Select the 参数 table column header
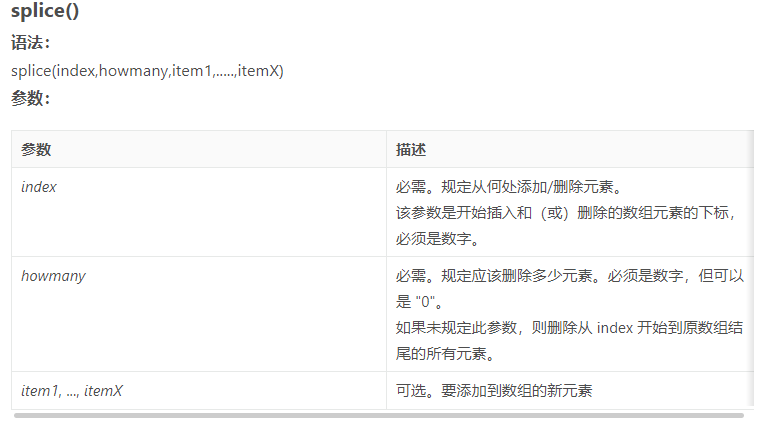This screenshot has height=421, width=763. pos(36,150)
